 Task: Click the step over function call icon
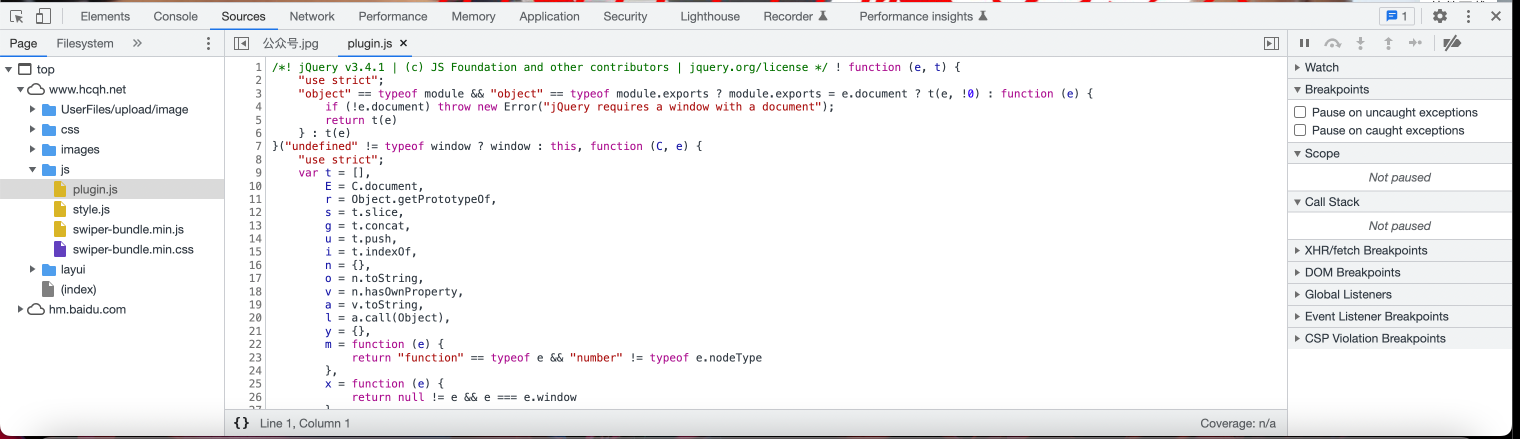1332,43
